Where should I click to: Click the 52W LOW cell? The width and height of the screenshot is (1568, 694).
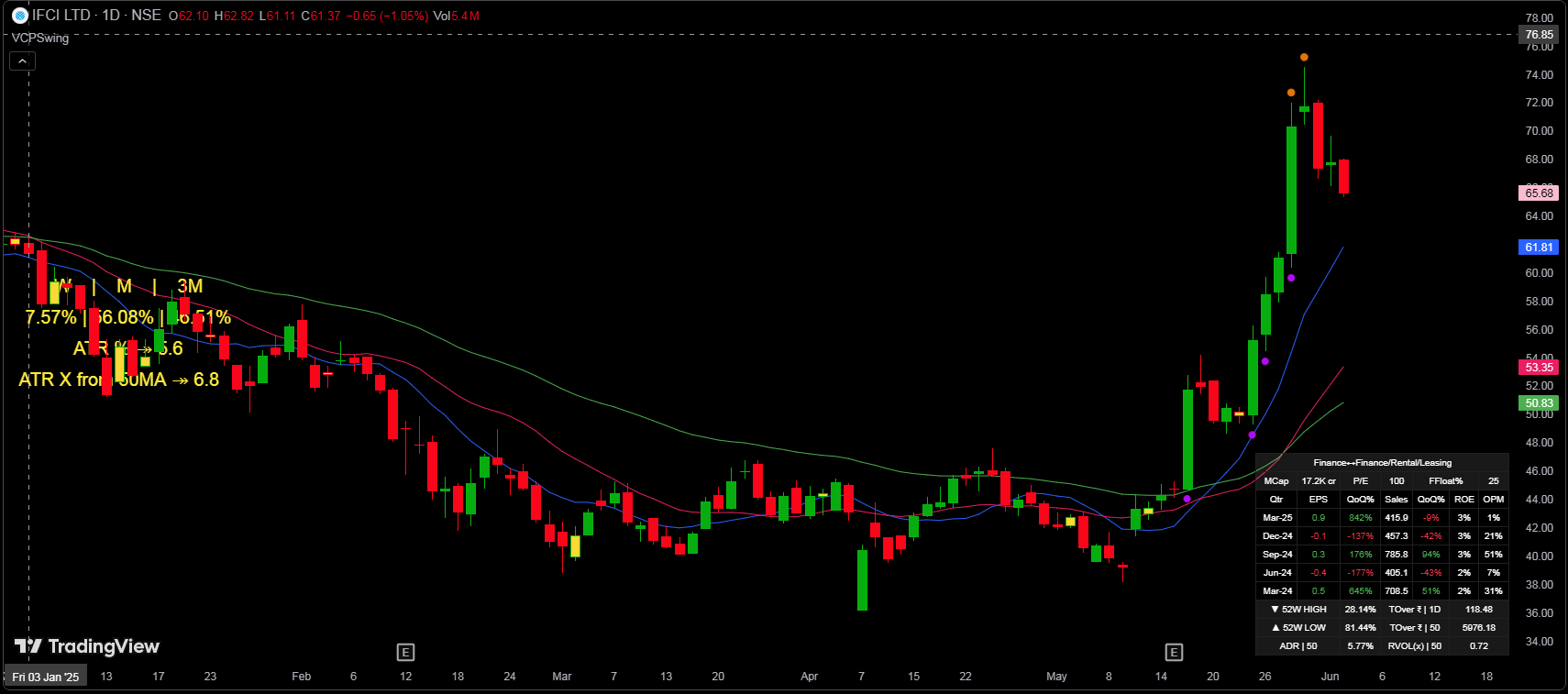pyautogui.click(x=1298, y=628)
